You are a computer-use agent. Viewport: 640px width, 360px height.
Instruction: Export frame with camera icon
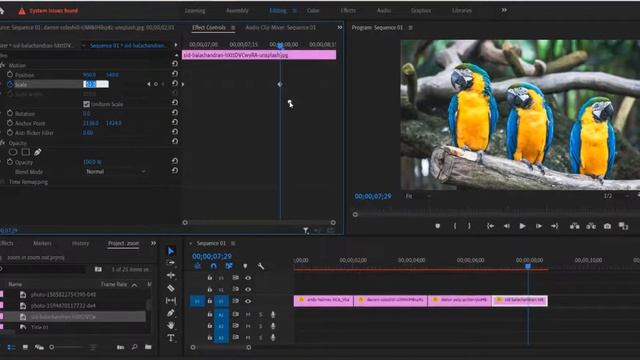607,226
